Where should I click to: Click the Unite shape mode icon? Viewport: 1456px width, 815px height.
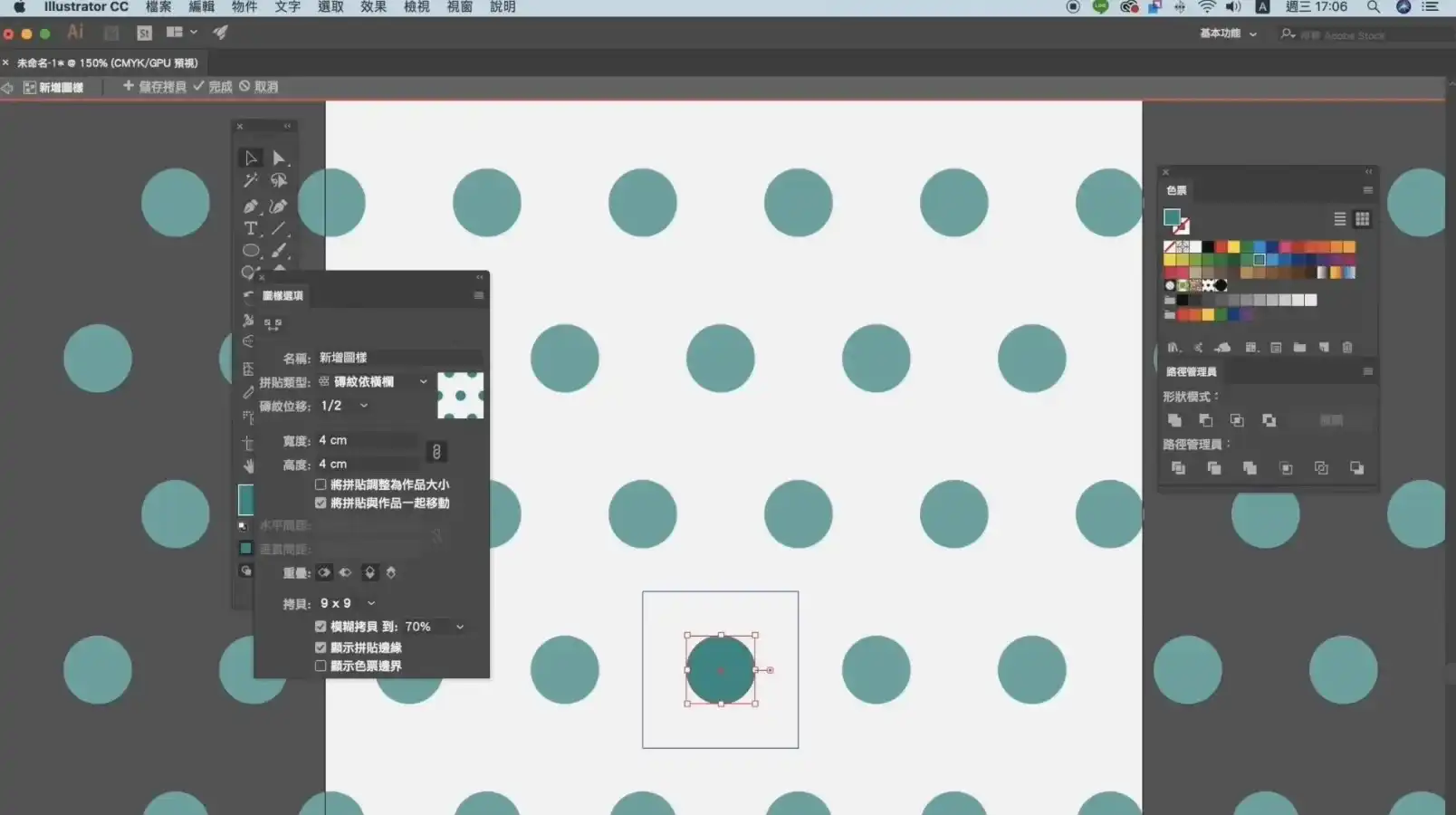click(1174, 420)
